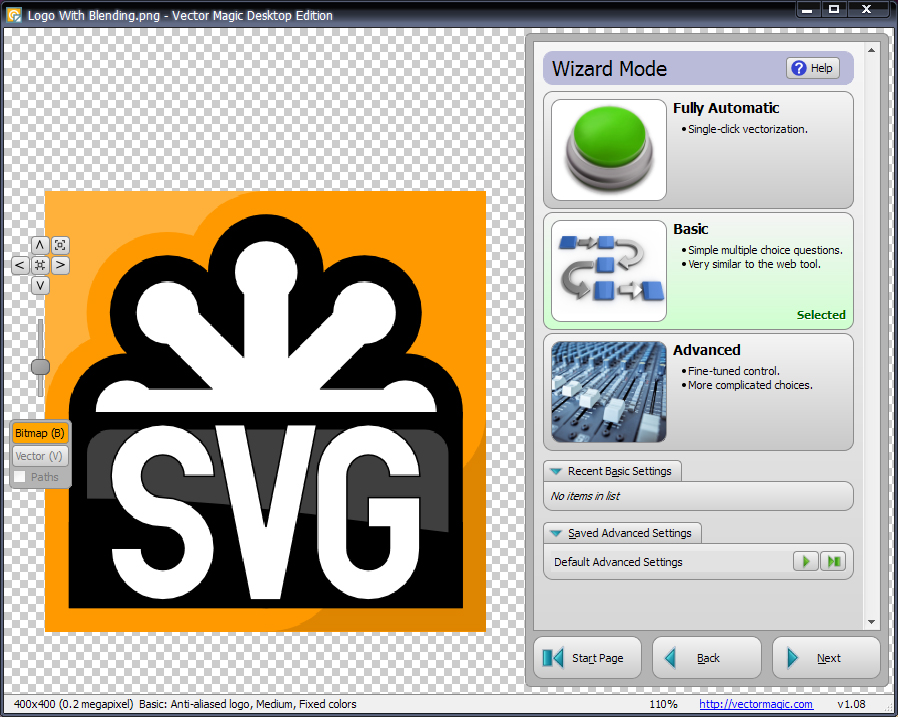
Task: Click the green Fully Automatic button image
Action: click(609, 150)
